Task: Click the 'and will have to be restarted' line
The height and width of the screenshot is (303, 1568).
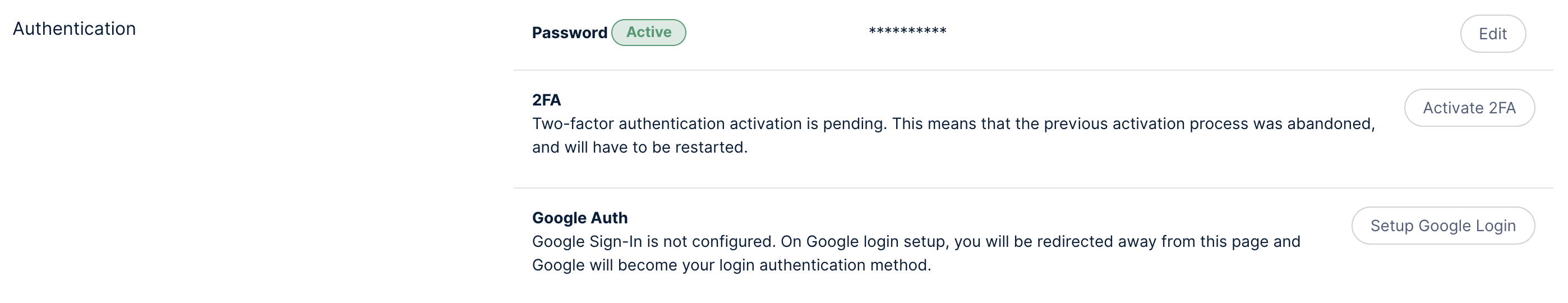Action: coord(639,147)
